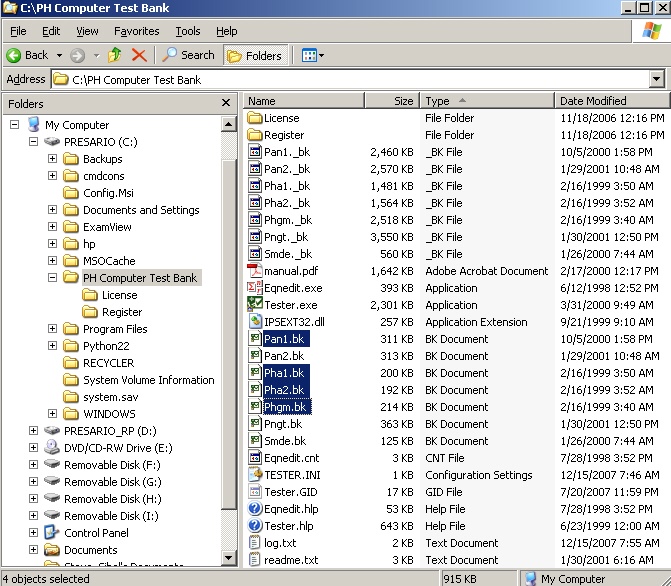Click the Smde._bk file name
Viewport: 671px width, 586px height.
[288, 254]
